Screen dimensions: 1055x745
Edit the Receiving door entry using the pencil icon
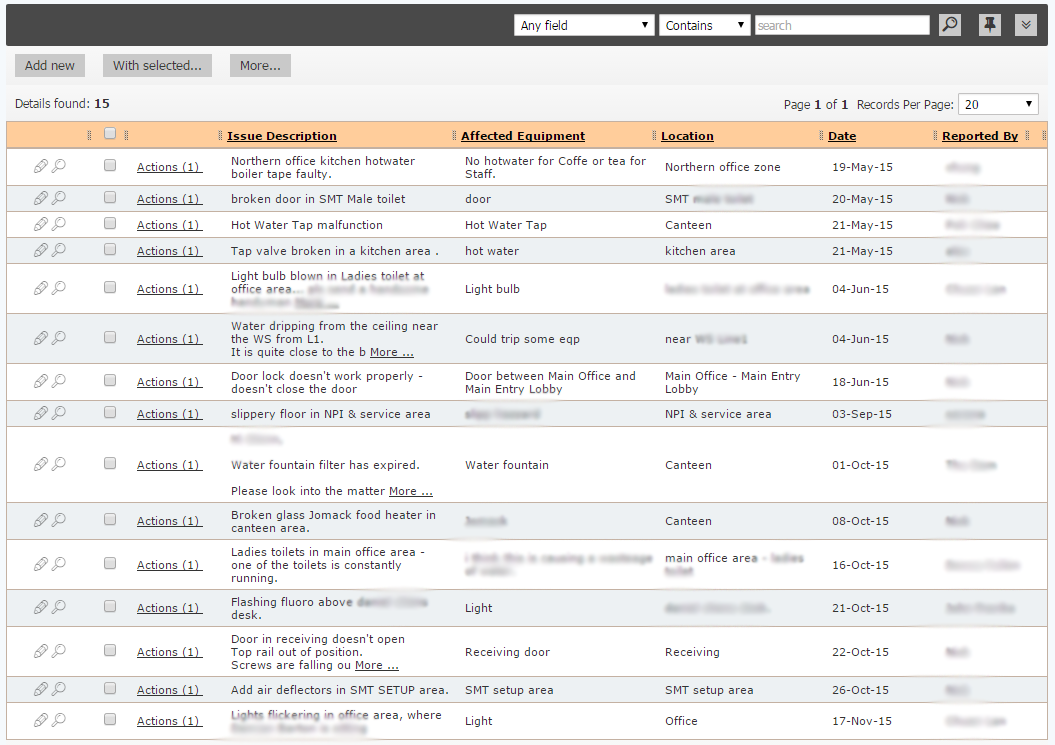click(41, 650)
